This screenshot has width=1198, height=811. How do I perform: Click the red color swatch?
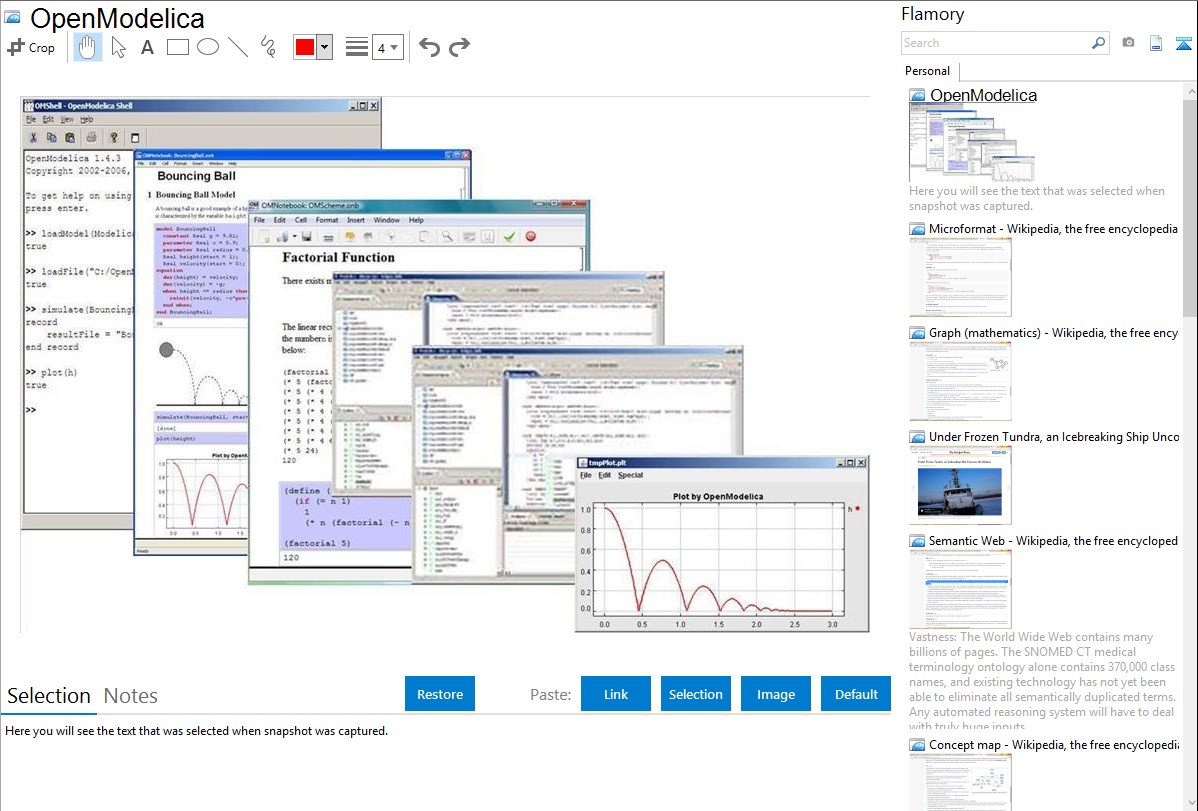coord(304,47)
